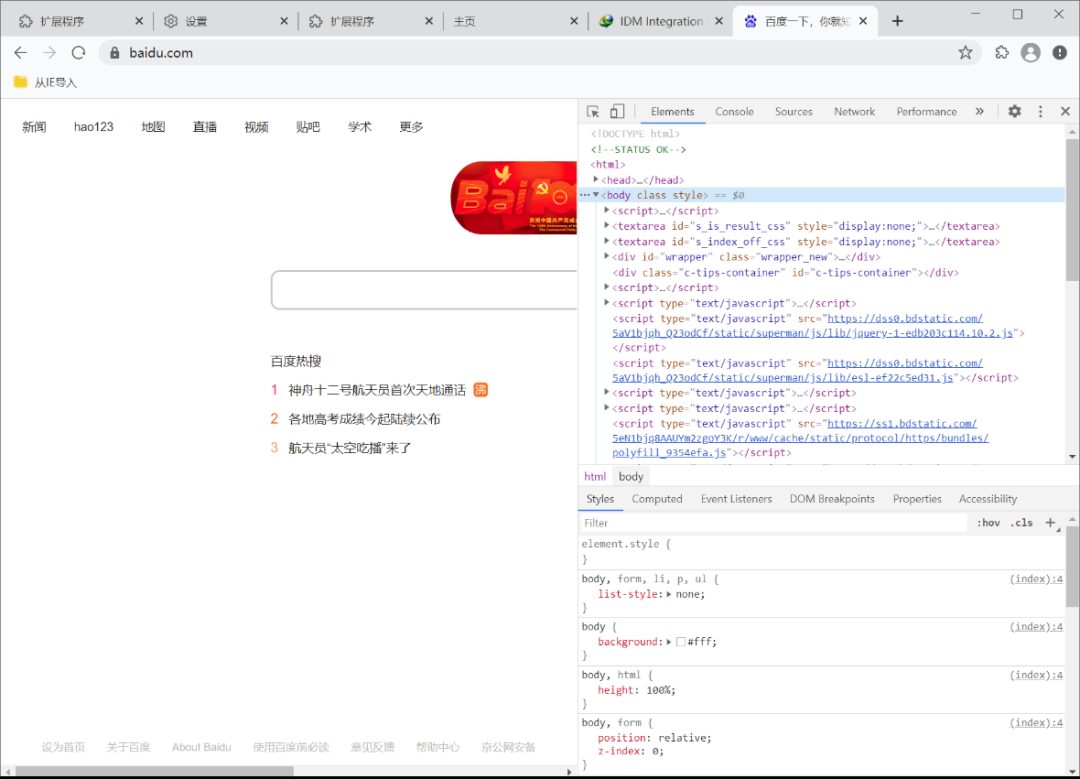
Task: Close the DevTools panel
Action: pyautogui.click(x=1065, y=112)
